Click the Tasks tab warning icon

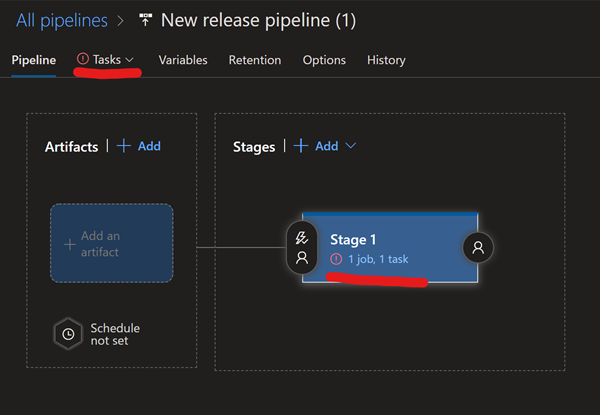click(x=82, y=60)
